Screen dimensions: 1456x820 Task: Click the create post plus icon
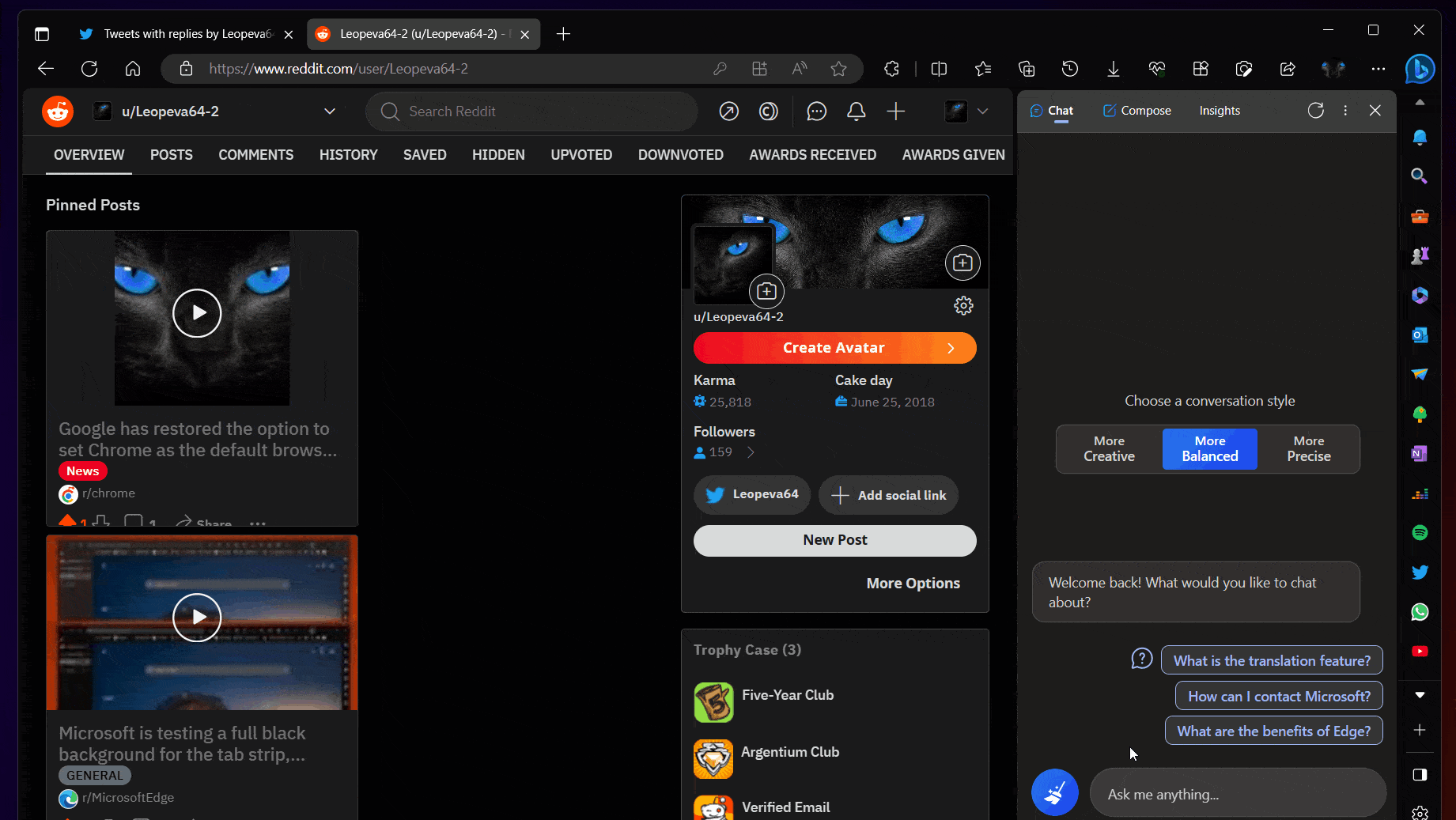[895, 111]
